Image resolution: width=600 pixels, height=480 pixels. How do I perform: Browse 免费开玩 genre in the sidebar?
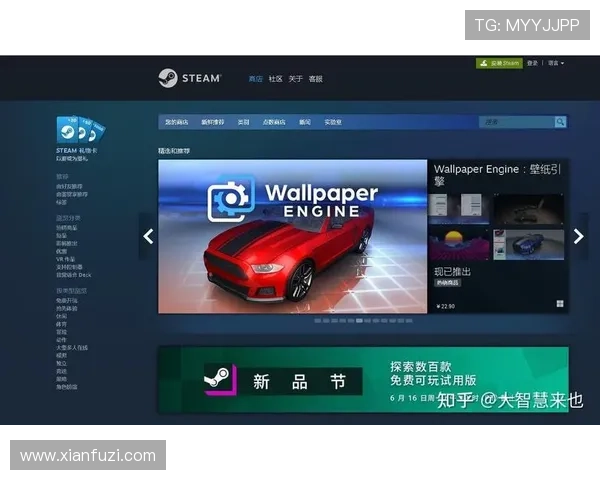pos(67,300)
